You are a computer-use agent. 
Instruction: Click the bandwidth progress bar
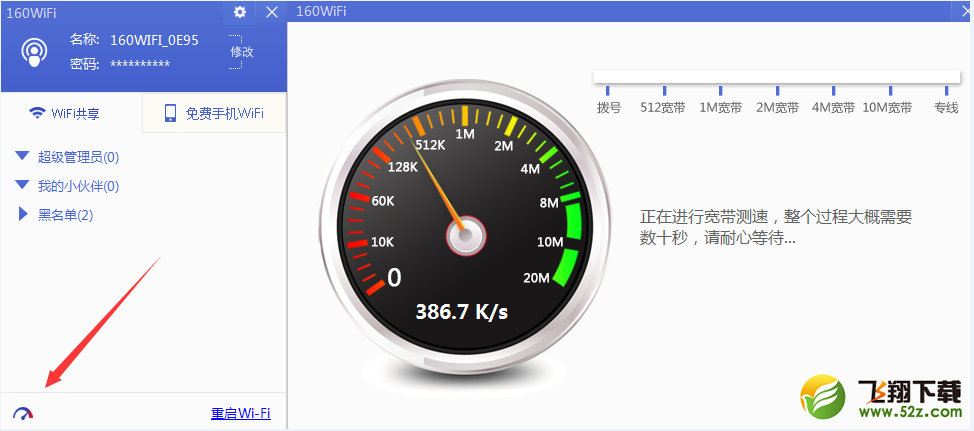click(775, 77)
